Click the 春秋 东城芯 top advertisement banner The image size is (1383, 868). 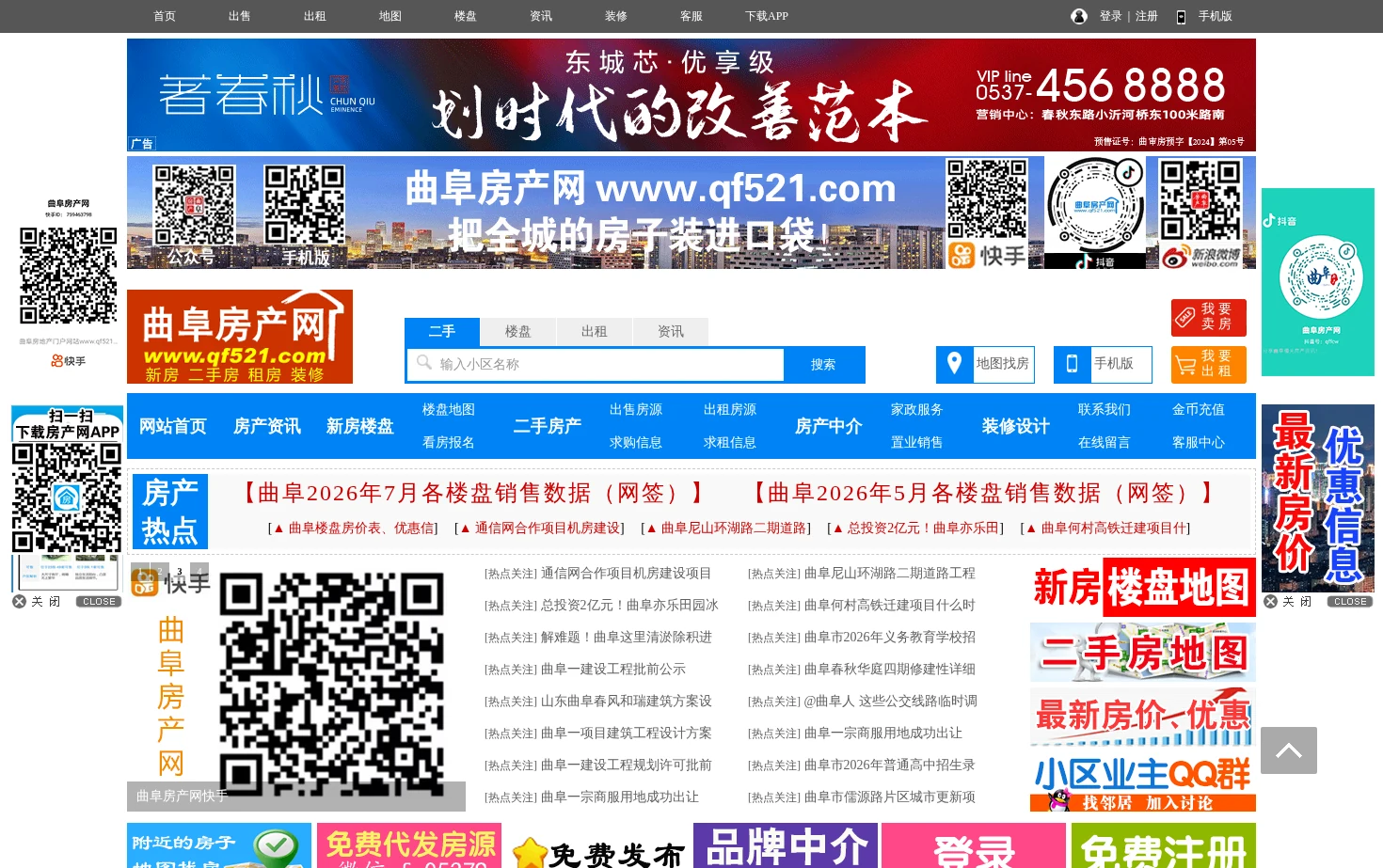[691, 95]
